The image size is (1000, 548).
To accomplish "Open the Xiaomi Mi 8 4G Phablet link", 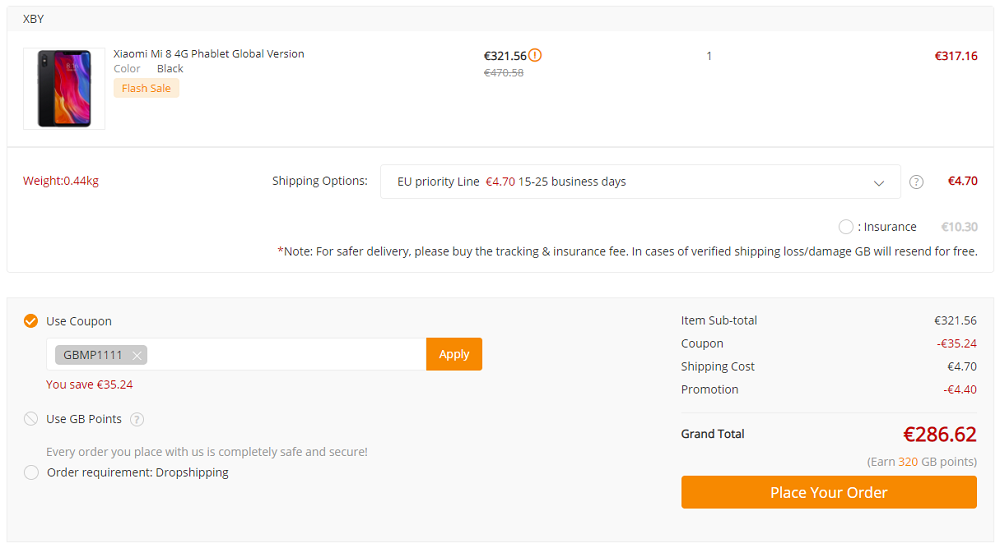I will [209, 54].
